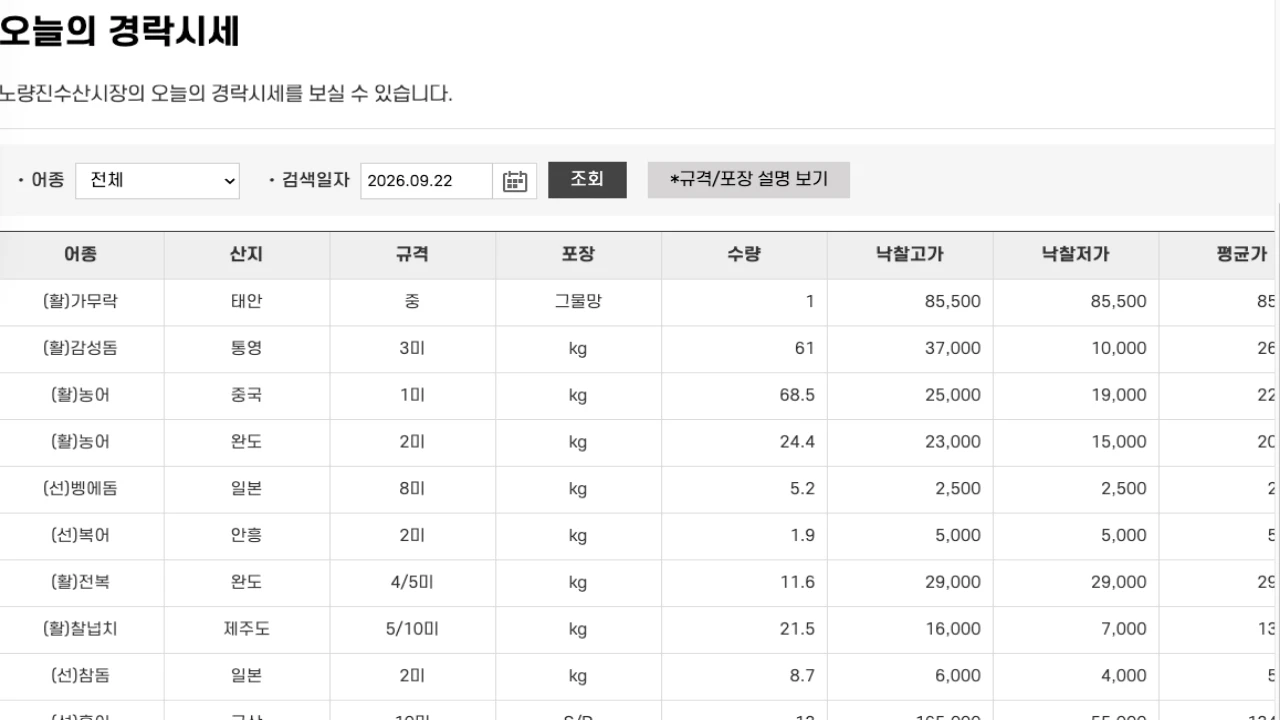Image resolution: width=1280 pixels, height=720 pixels.
Task: Click quantity 21.5 cell
Action: point(744,629)
